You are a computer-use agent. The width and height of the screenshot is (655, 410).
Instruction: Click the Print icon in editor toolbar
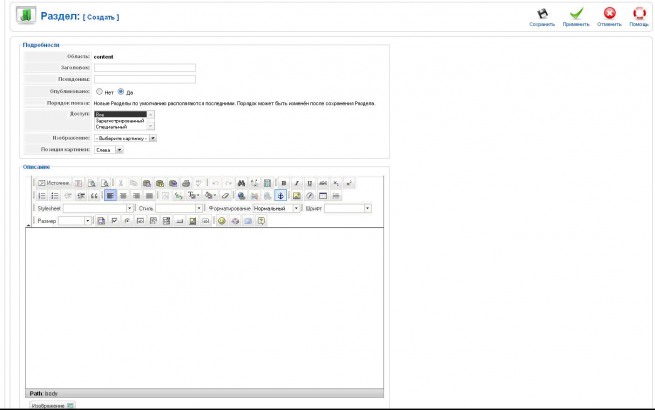pos(186,183)
